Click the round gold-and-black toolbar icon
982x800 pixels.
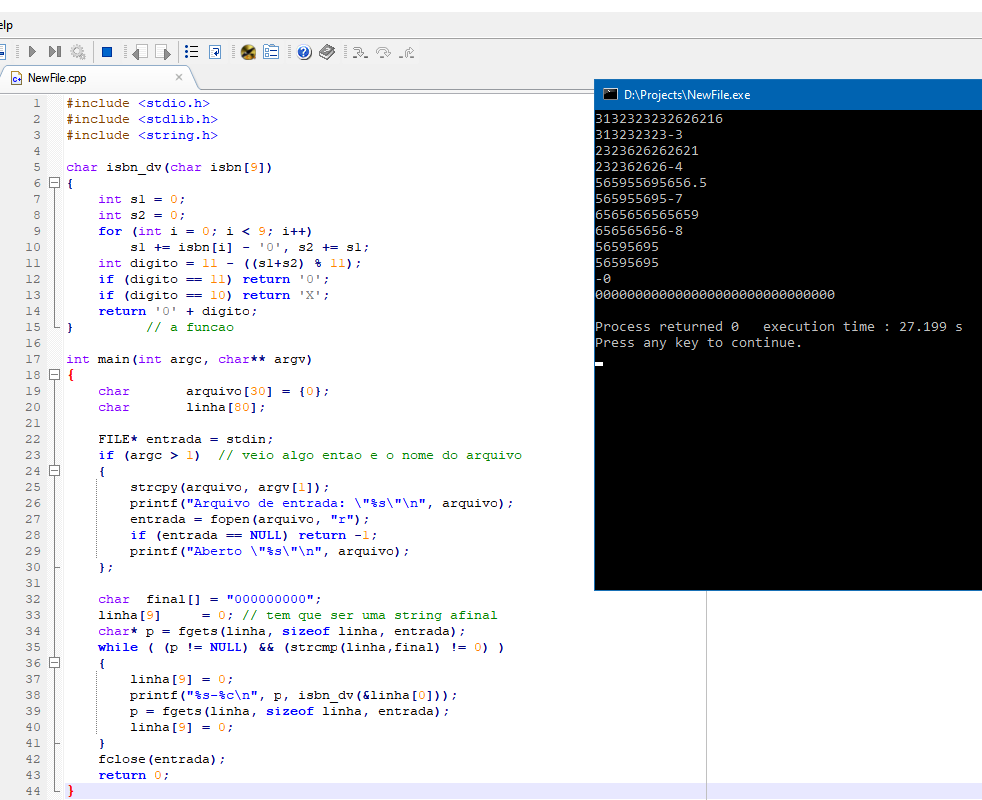click(x=248, y=52)
